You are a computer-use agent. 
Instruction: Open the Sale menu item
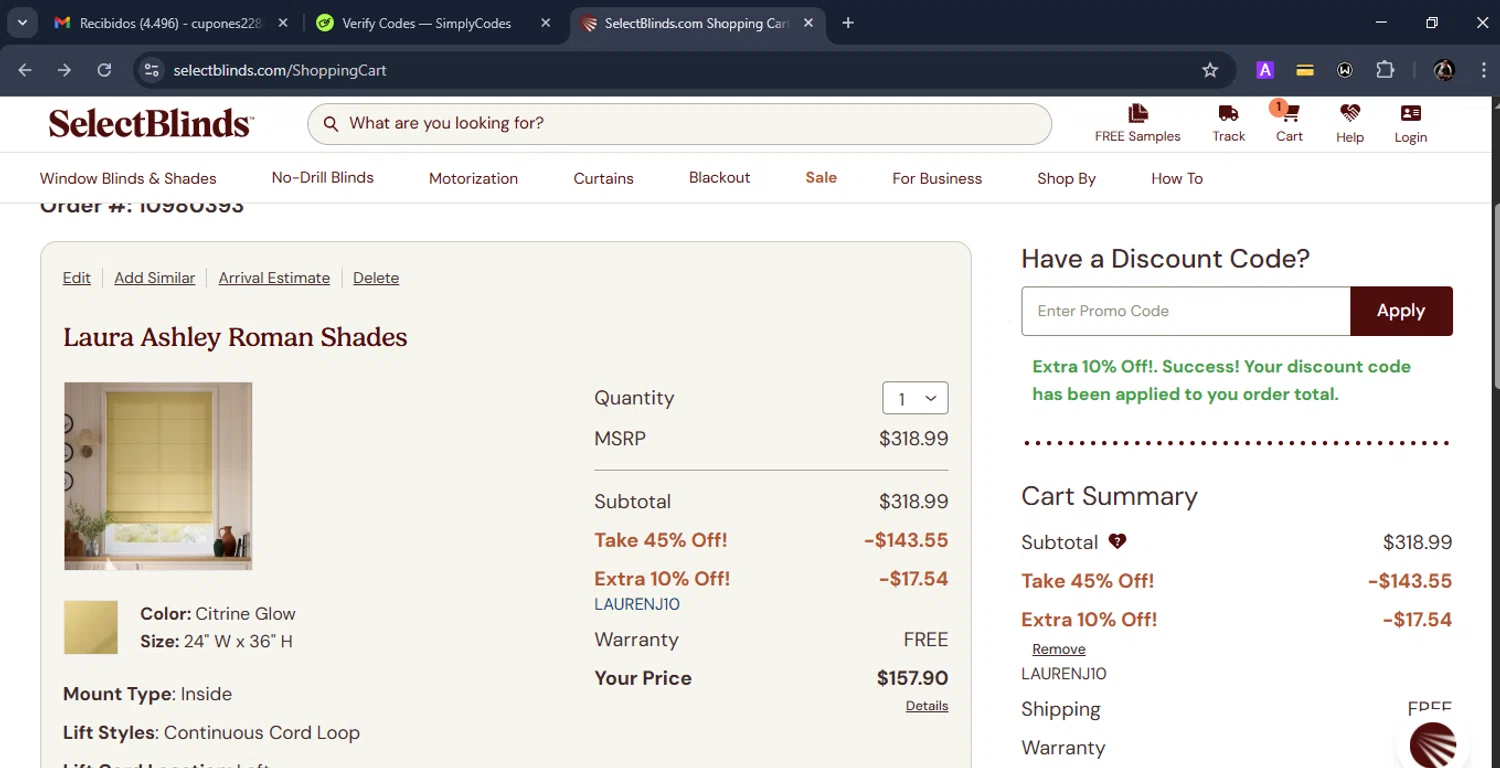(x=821, y=178)
